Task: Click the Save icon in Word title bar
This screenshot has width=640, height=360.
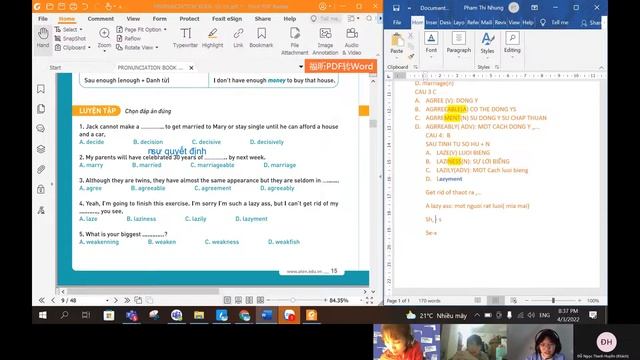Action: 396,7
